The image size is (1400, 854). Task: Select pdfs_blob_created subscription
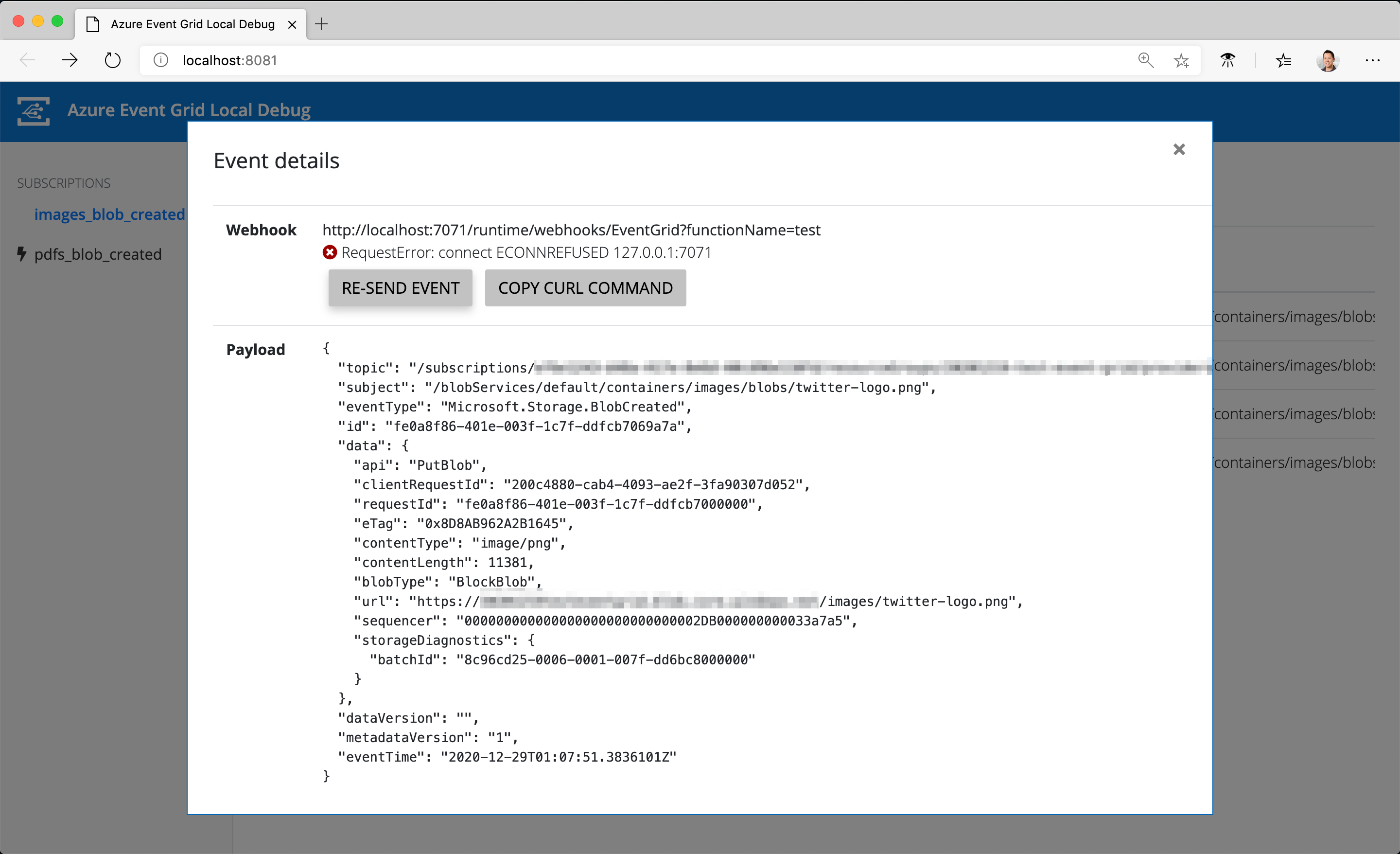tap(98, 254)
